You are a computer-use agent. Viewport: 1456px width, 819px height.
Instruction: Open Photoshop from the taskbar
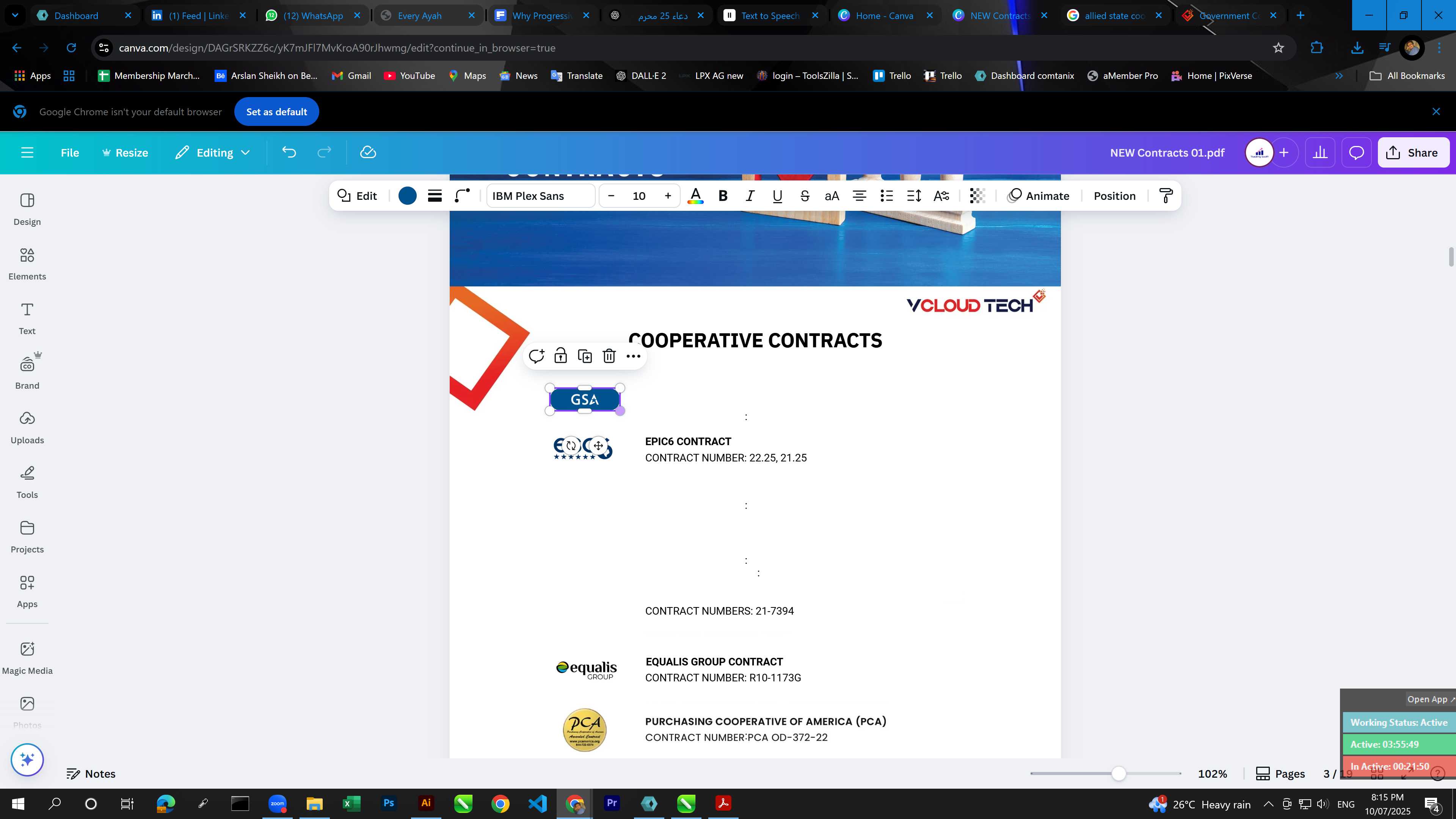(388, 803)
